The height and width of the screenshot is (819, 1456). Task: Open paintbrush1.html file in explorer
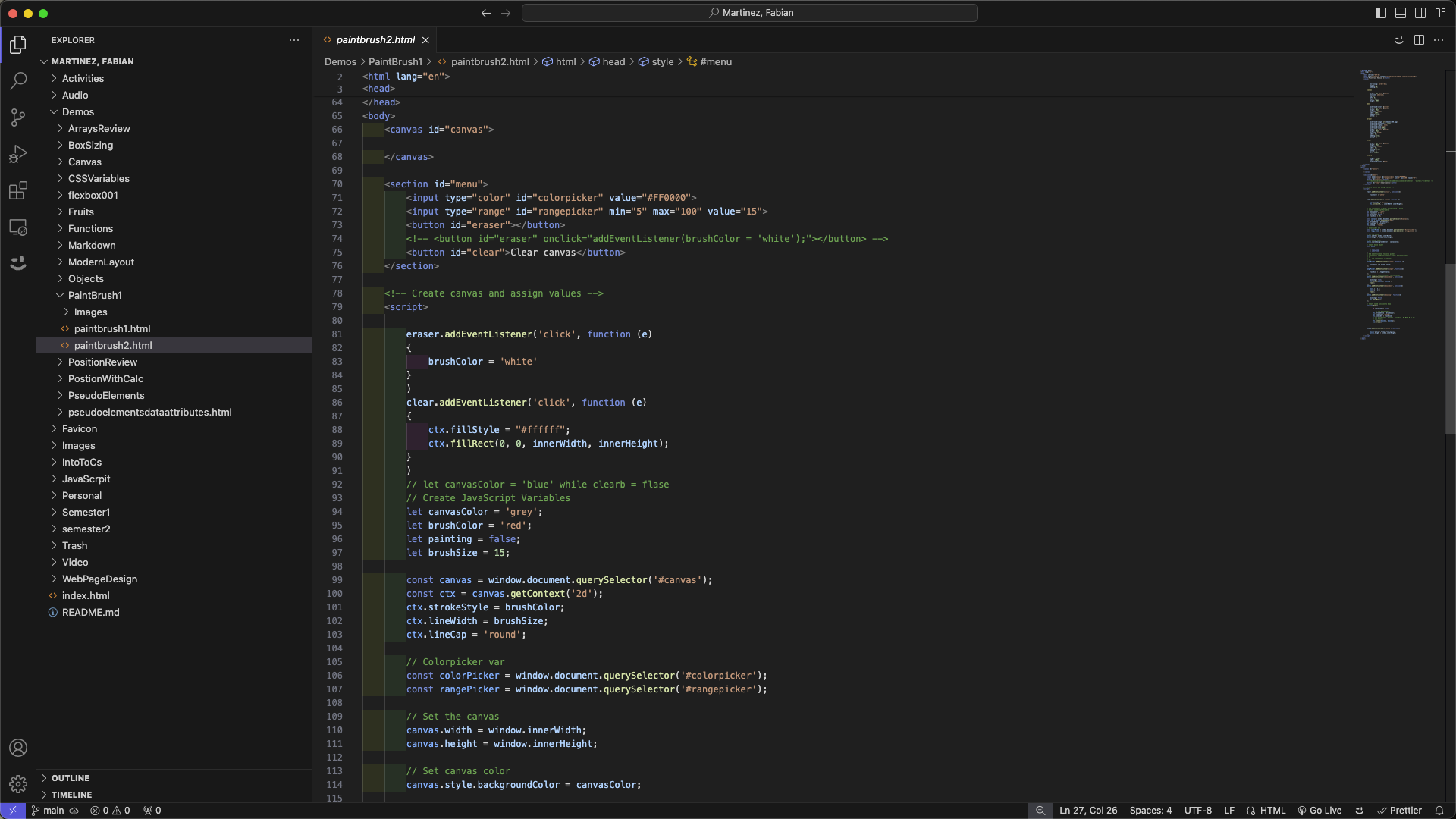click(x=112, y=328)
